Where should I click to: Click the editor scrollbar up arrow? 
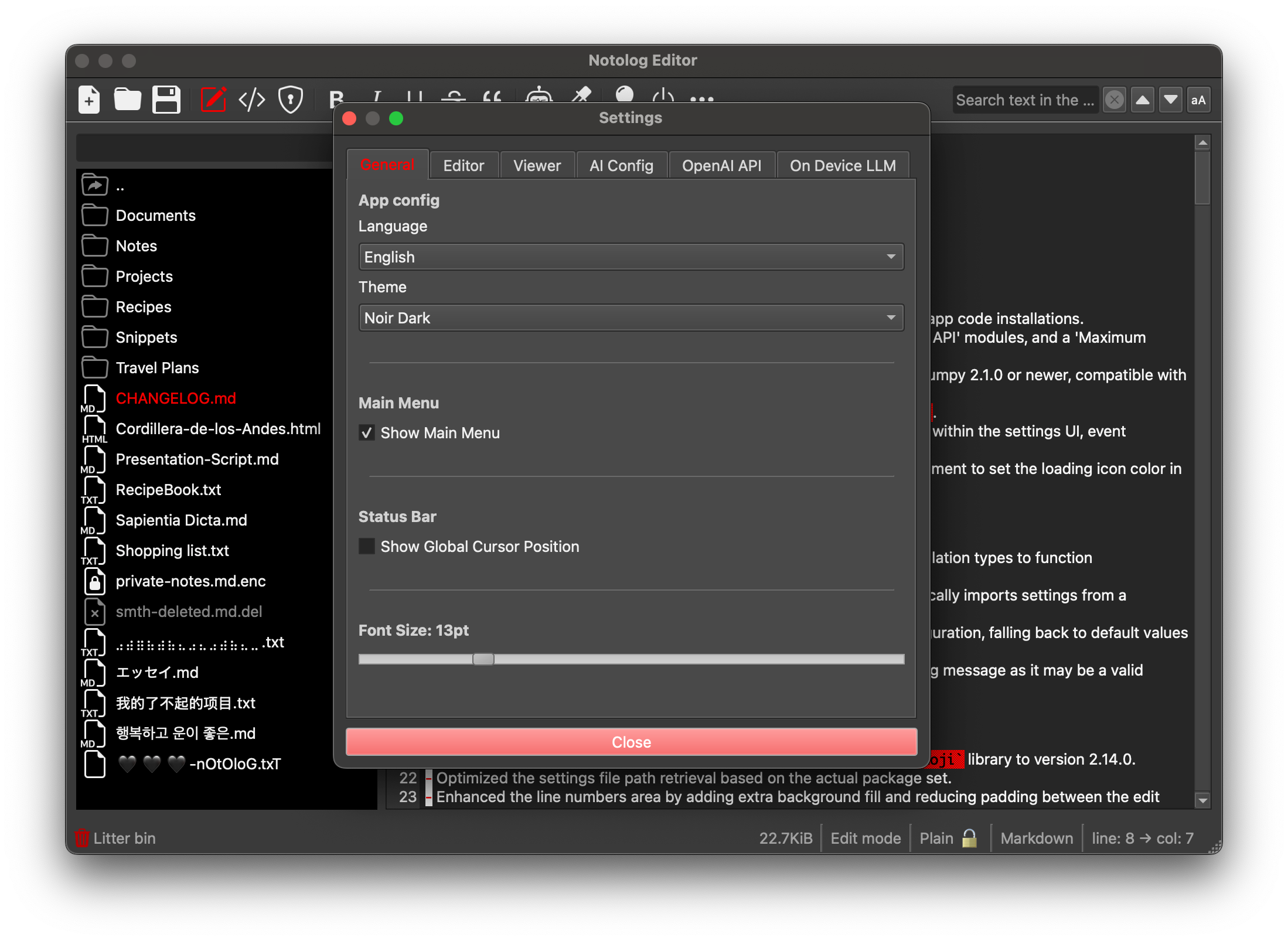(x=1202, y=142)
